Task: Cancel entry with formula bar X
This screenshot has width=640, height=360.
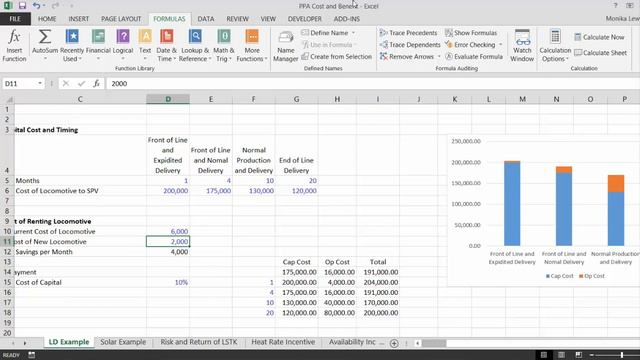Action: pyautogui.click(x=66, y=83)
